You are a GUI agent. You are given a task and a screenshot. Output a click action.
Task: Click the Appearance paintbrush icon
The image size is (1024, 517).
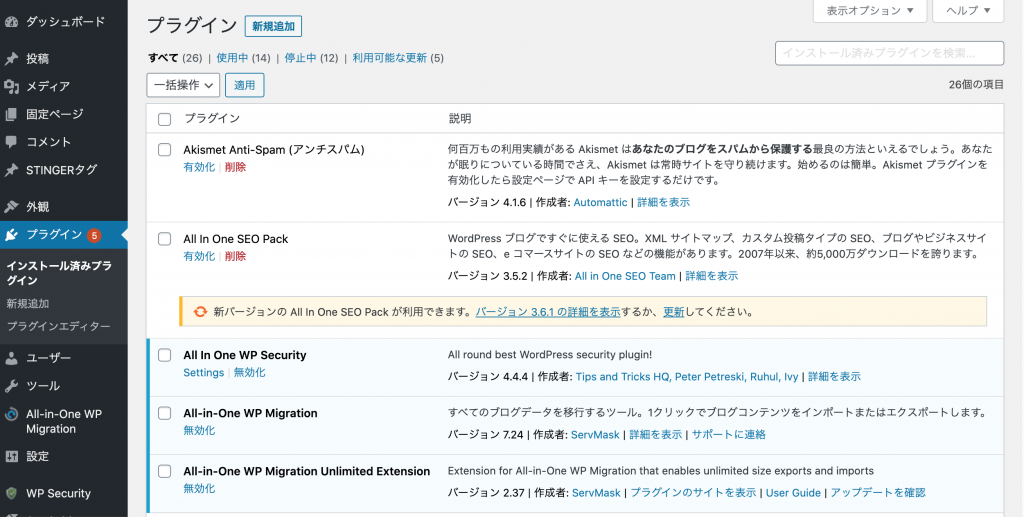coord(11,207)
